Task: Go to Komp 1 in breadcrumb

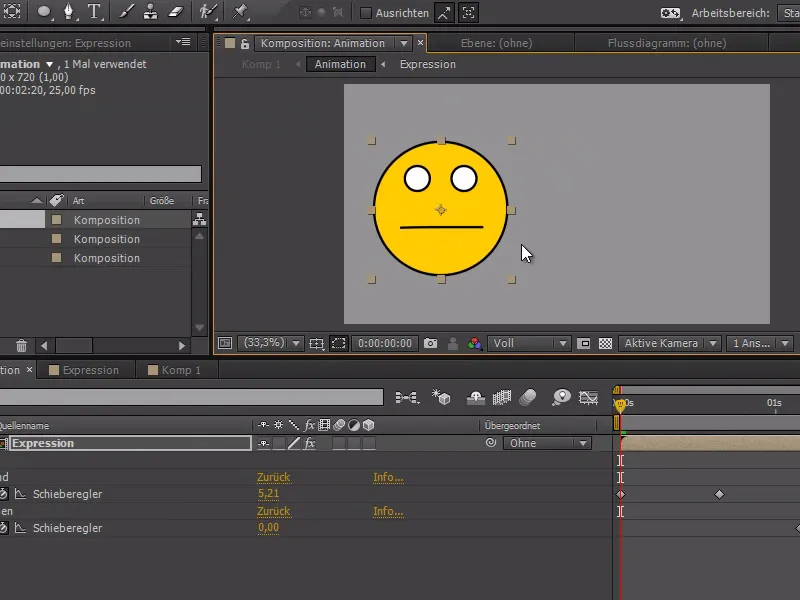Action: point(261,64)
